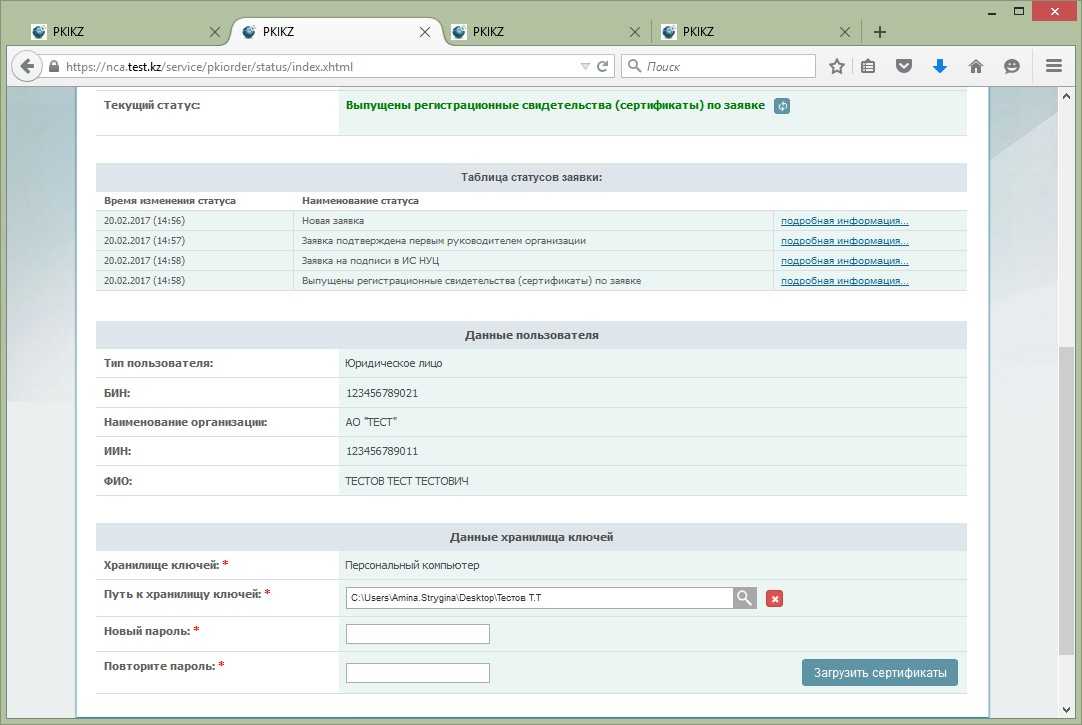
Task: Open the downloads arrow icon
Action: [x=939, y=67]
